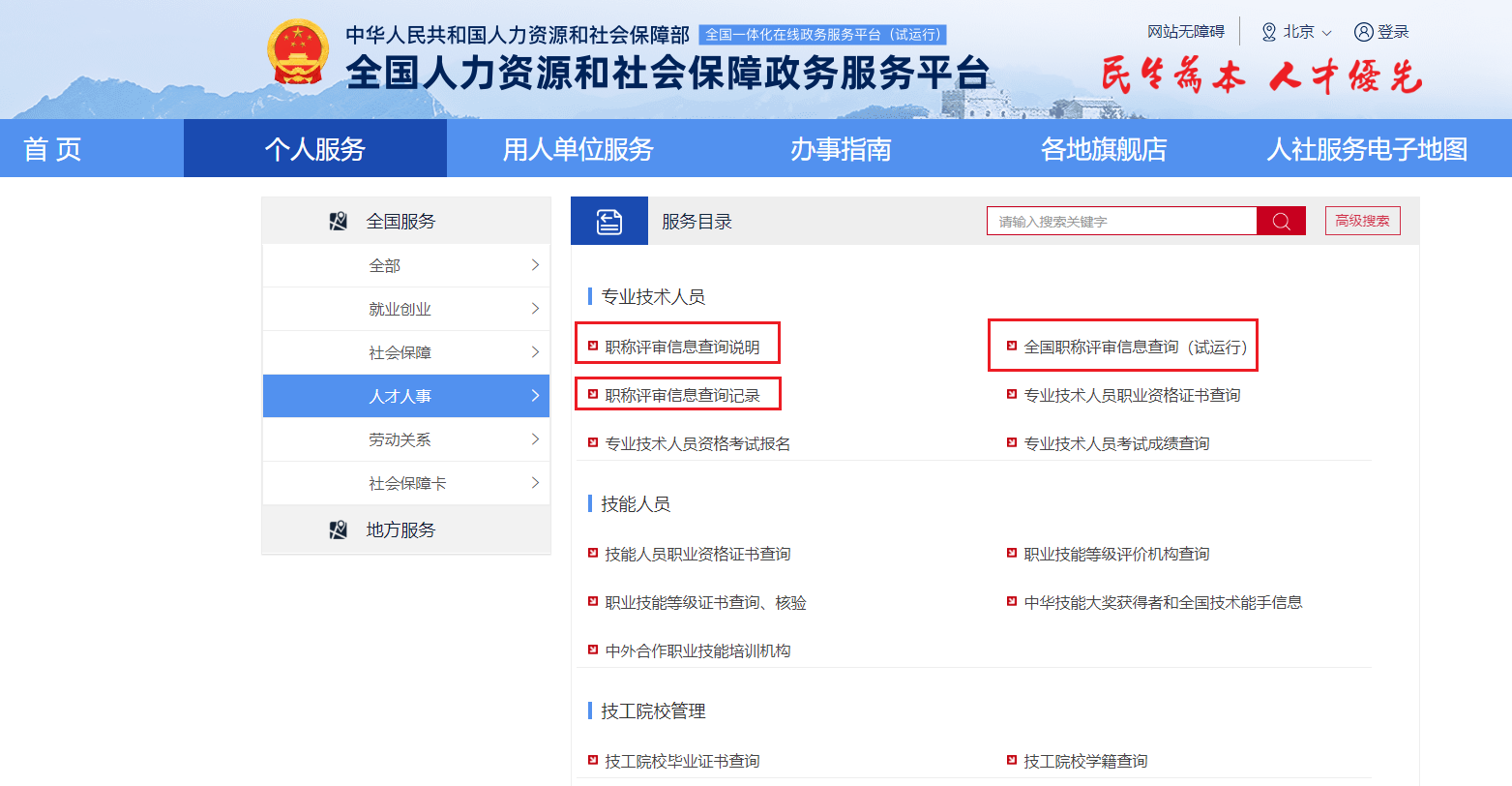Select the 全国服务 sidebar header
This screenshot has height=786, width=1512.
406,221
